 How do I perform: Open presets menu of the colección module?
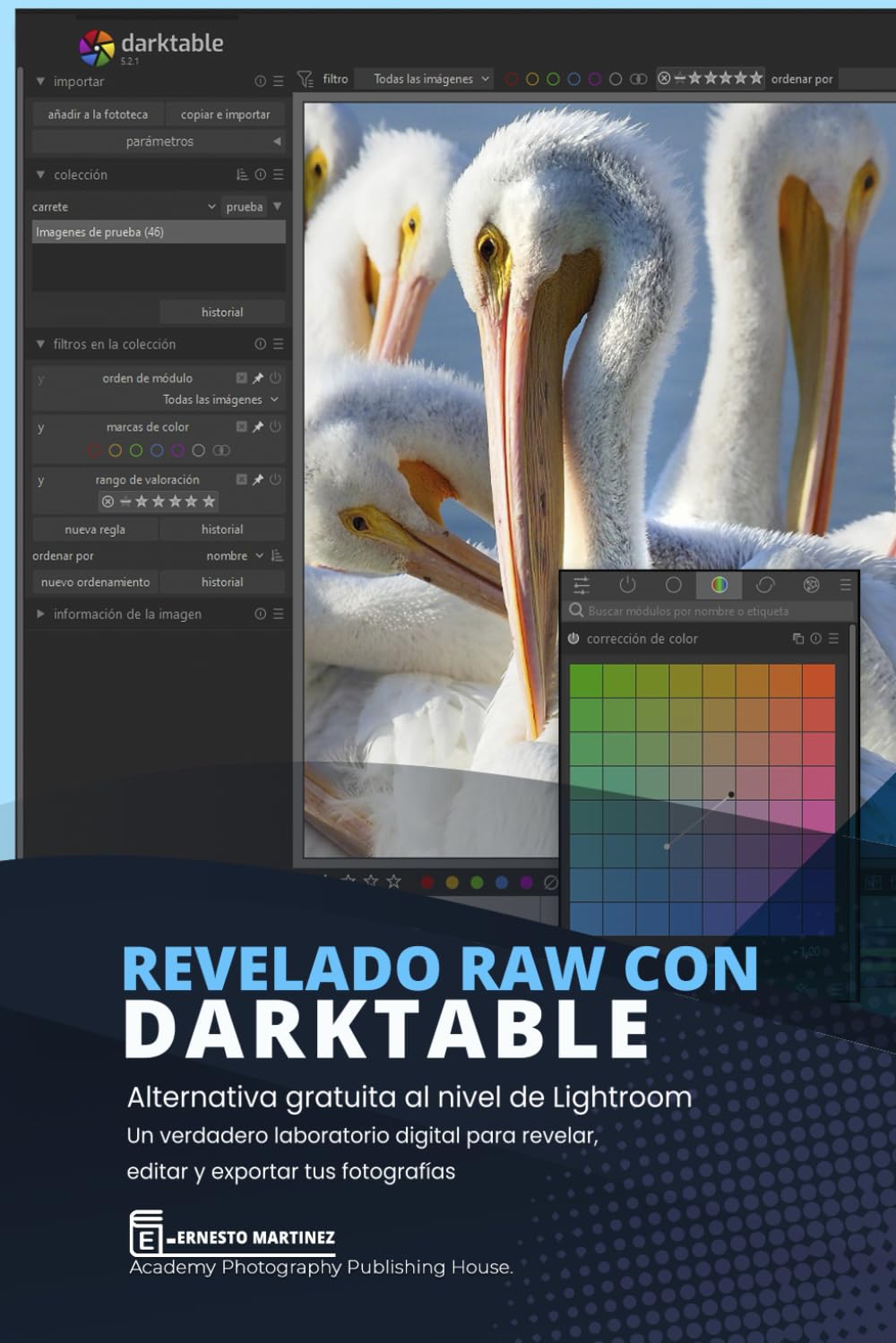pos(279,175)
